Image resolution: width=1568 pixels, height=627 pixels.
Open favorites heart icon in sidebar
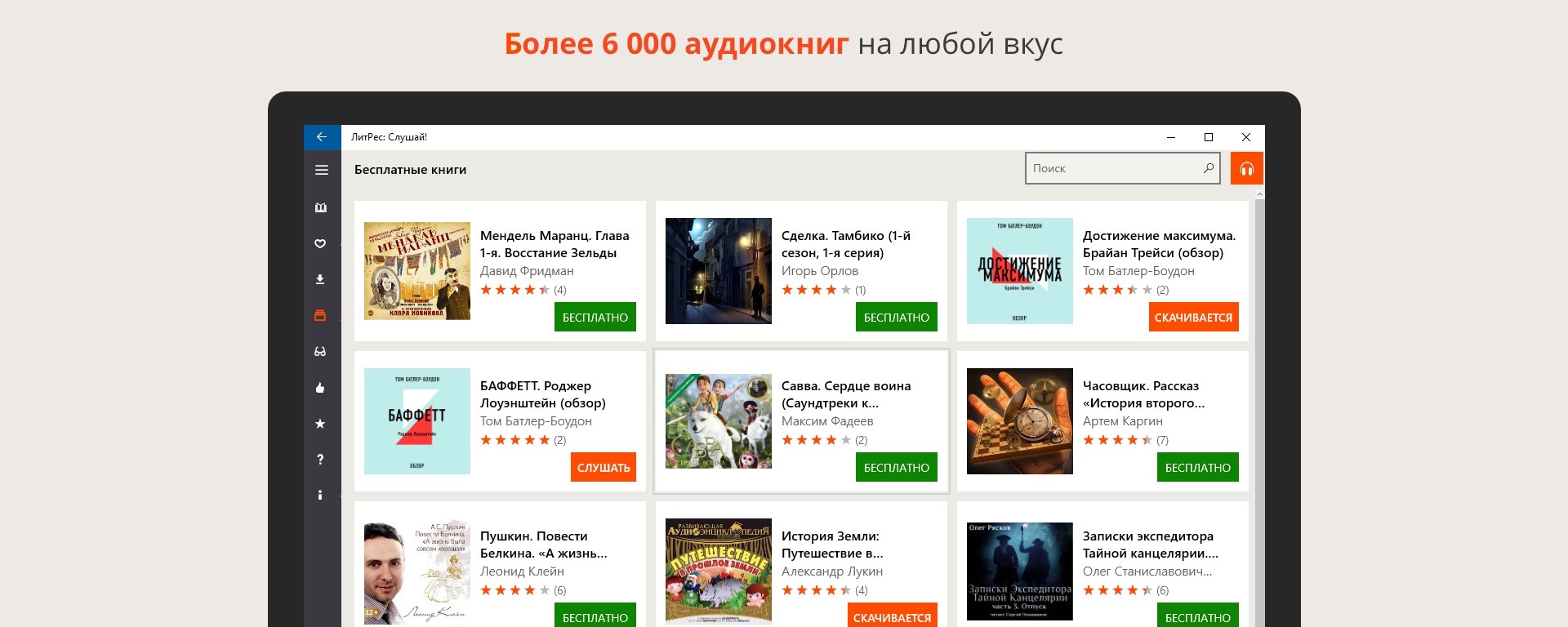pyautogui.click(x=321, y=243)
